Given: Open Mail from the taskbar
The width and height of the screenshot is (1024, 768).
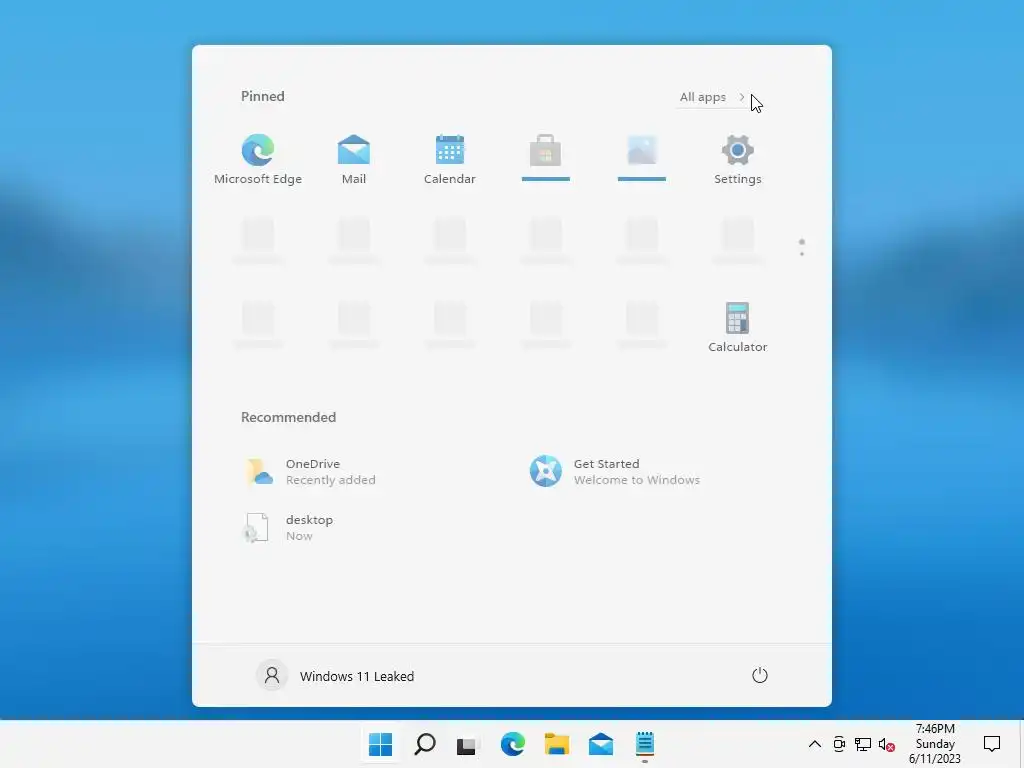Looking at the screenshot, I should [600, 744].
